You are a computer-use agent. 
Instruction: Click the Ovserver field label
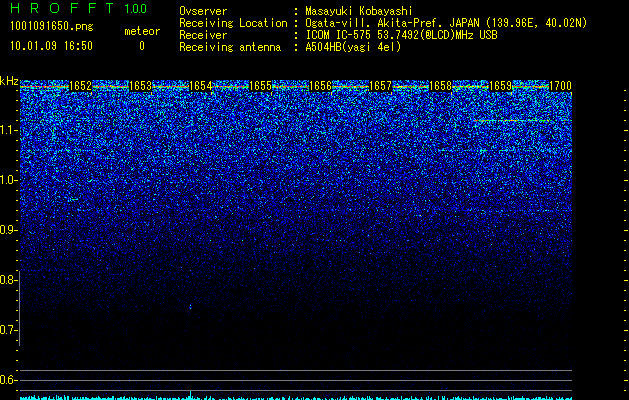[x=203, y=11]
